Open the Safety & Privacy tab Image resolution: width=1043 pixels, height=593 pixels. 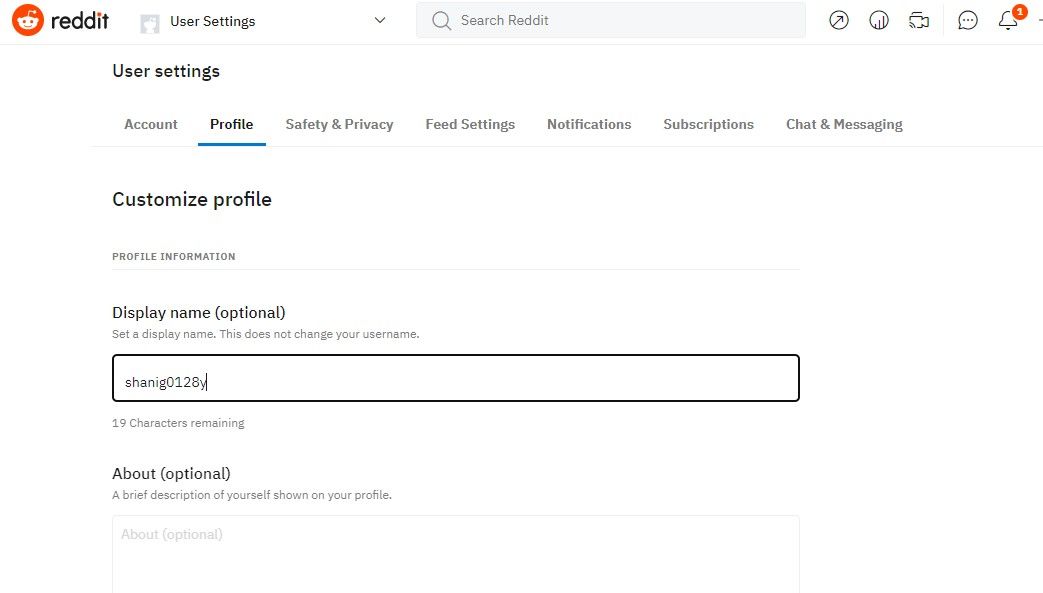click(x=339, y=124)
